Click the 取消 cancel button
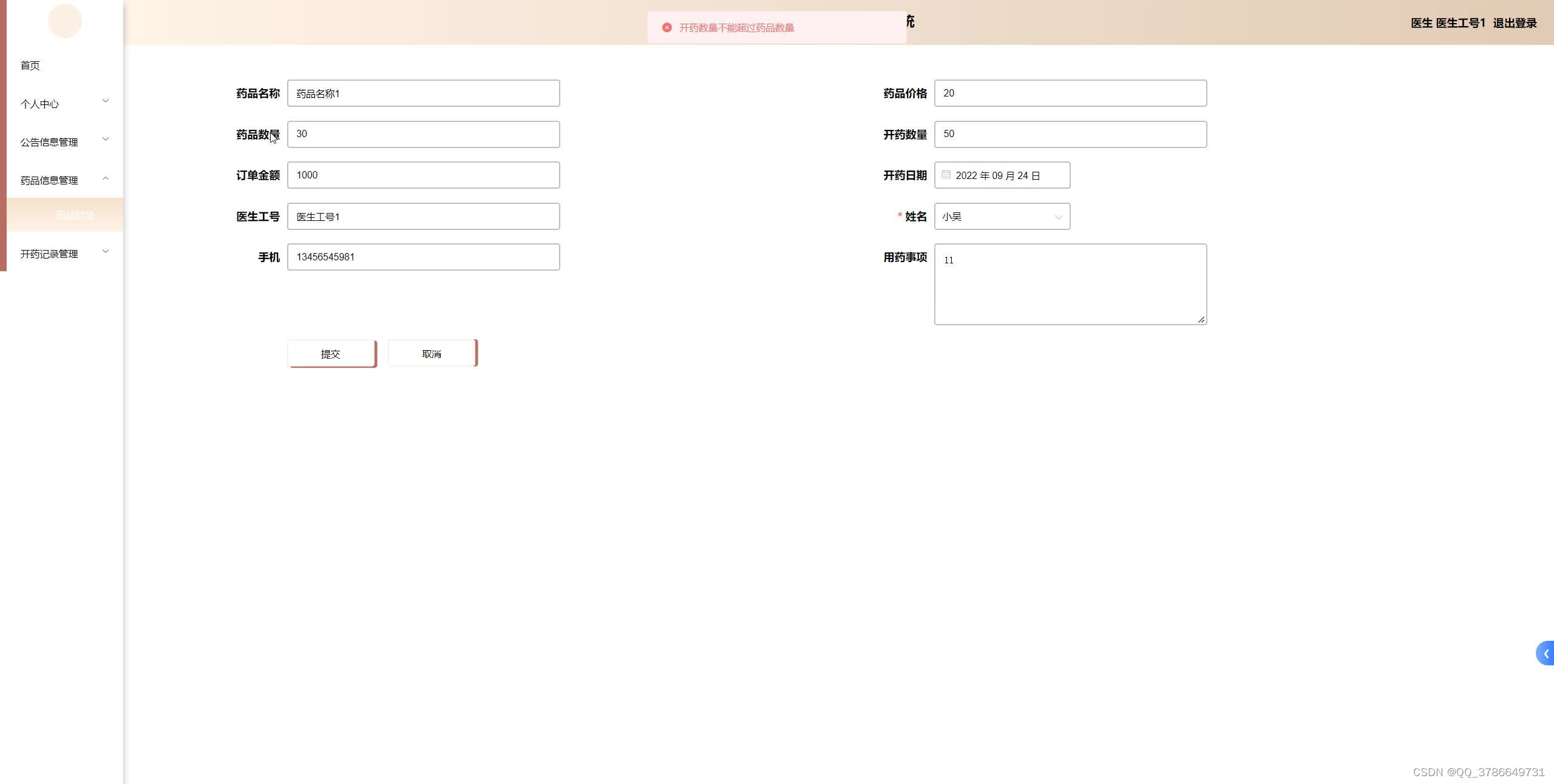Screen dimensions: 1554x784 433,353
